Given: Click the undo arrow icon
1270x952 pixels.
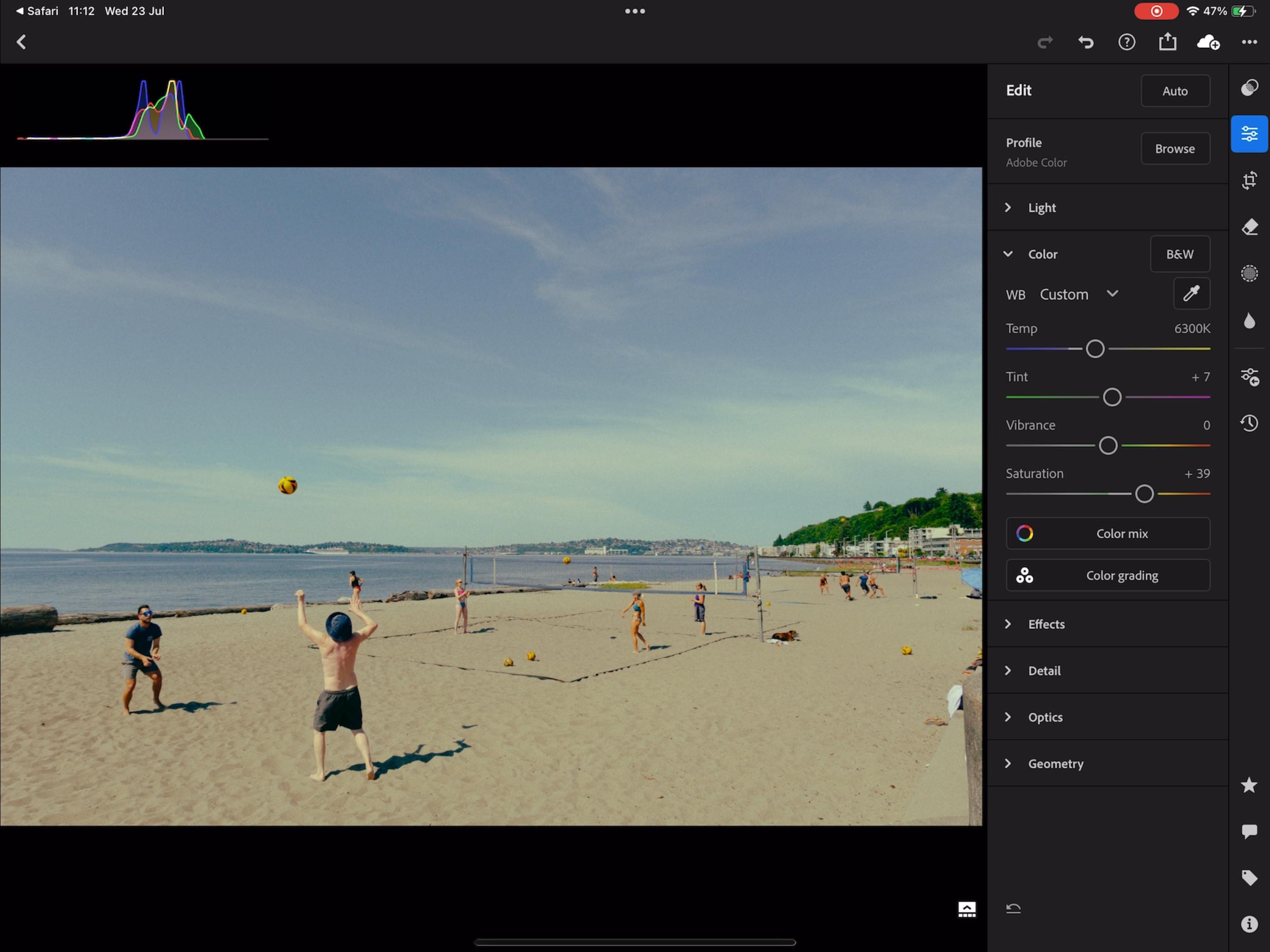Looking at the screenshot, I should pos(1086,42).
